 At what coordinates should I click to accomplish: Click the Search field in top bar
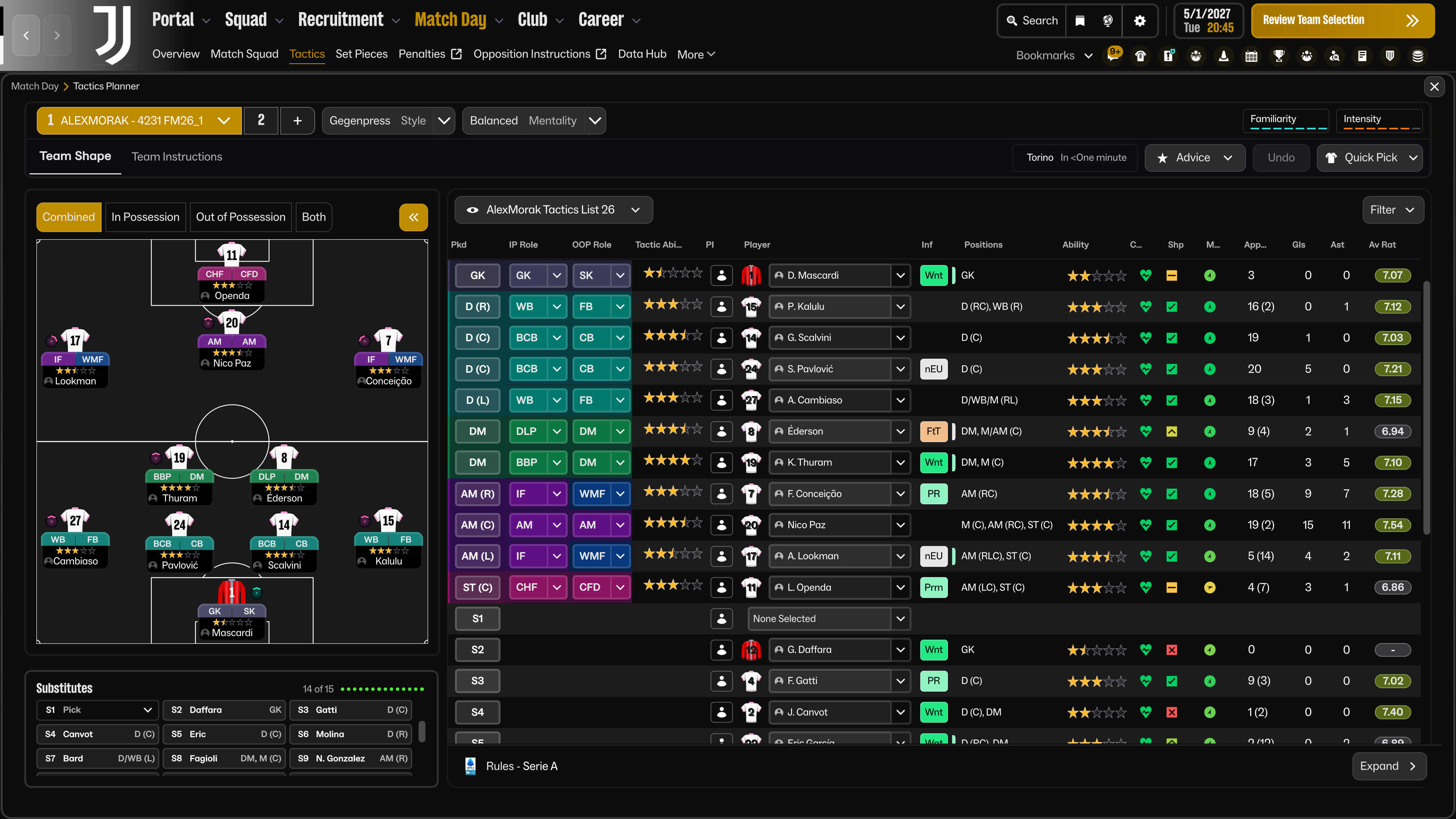pos(1032,21)
